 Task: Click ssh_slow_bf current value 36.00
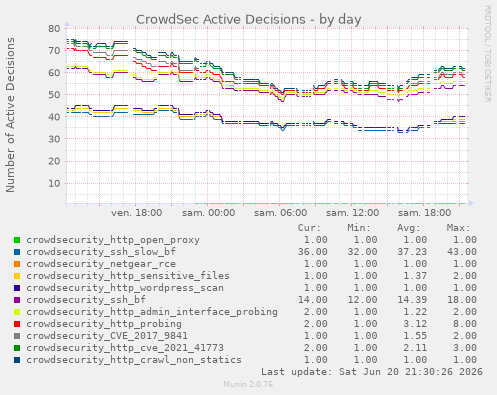313,252
